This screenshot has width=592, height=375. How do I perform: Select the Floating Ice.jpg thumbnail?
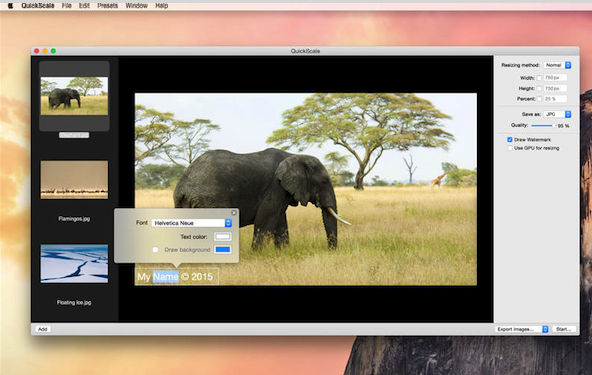pyautogui.click(x=74, y=264)
